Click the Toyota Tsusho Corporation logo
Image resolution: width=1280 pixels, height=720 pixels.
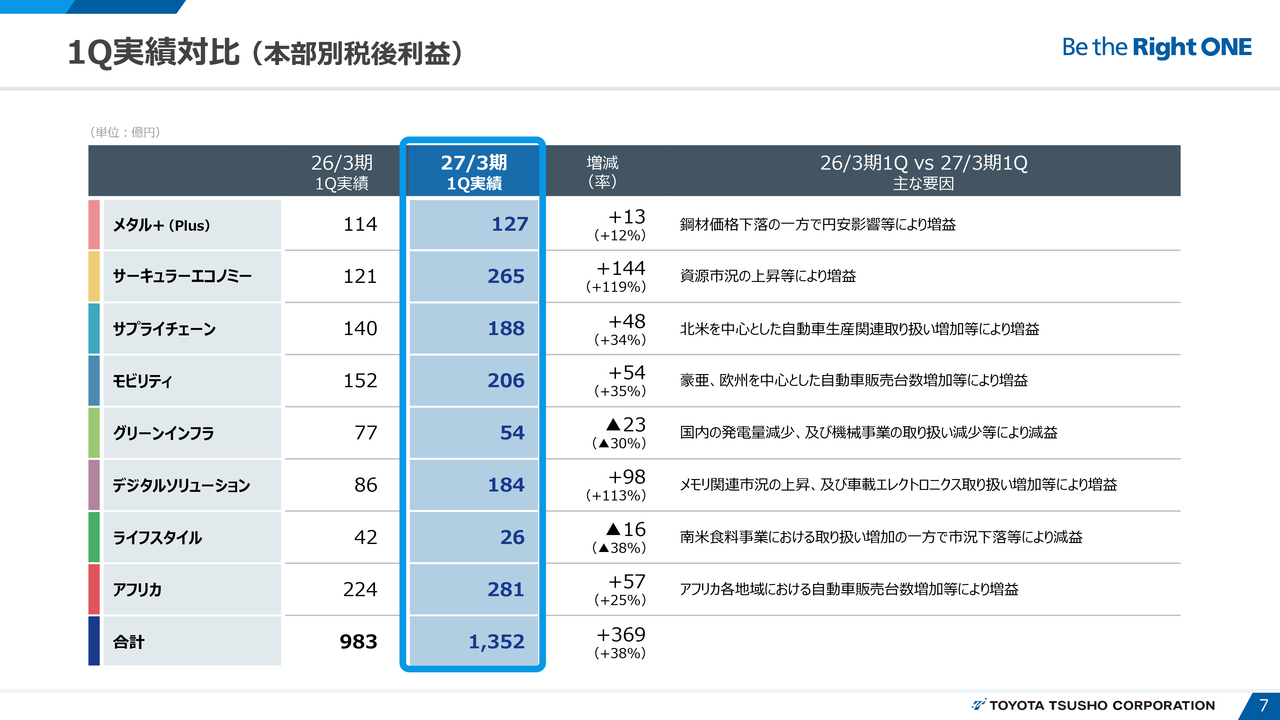coord(1093,705)
